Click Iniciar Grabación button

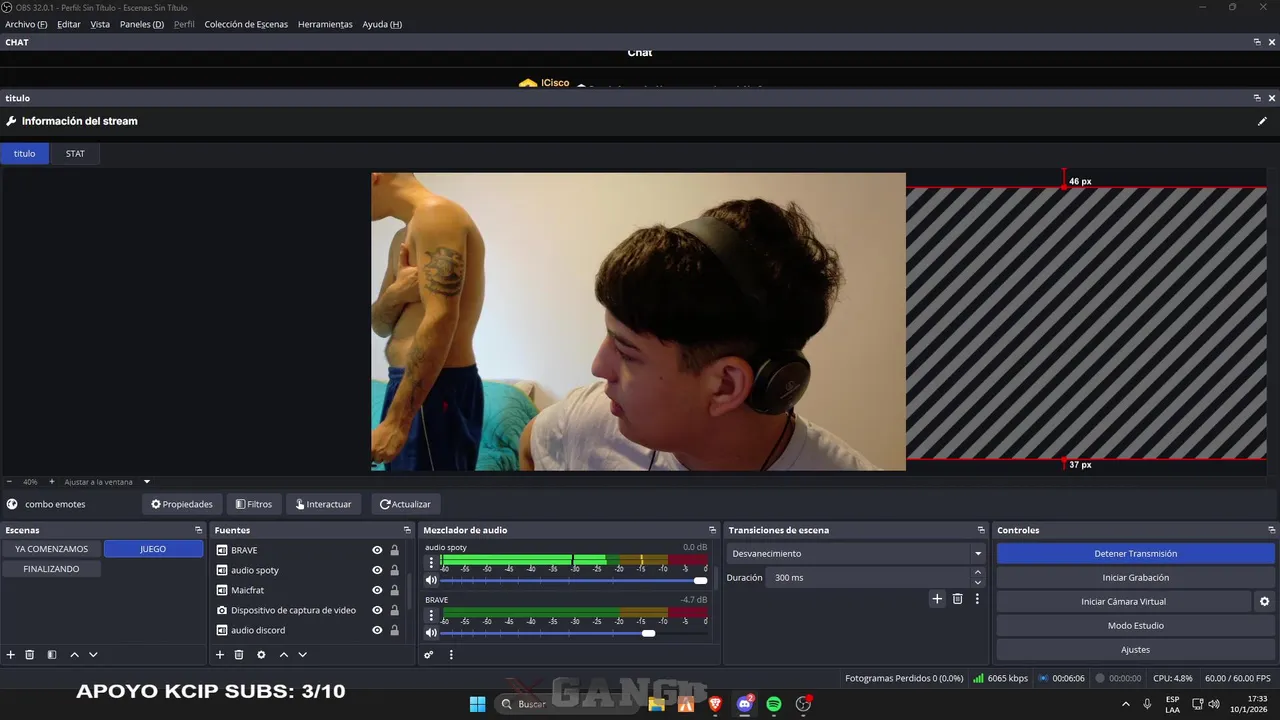click(x=1135, y=578)
